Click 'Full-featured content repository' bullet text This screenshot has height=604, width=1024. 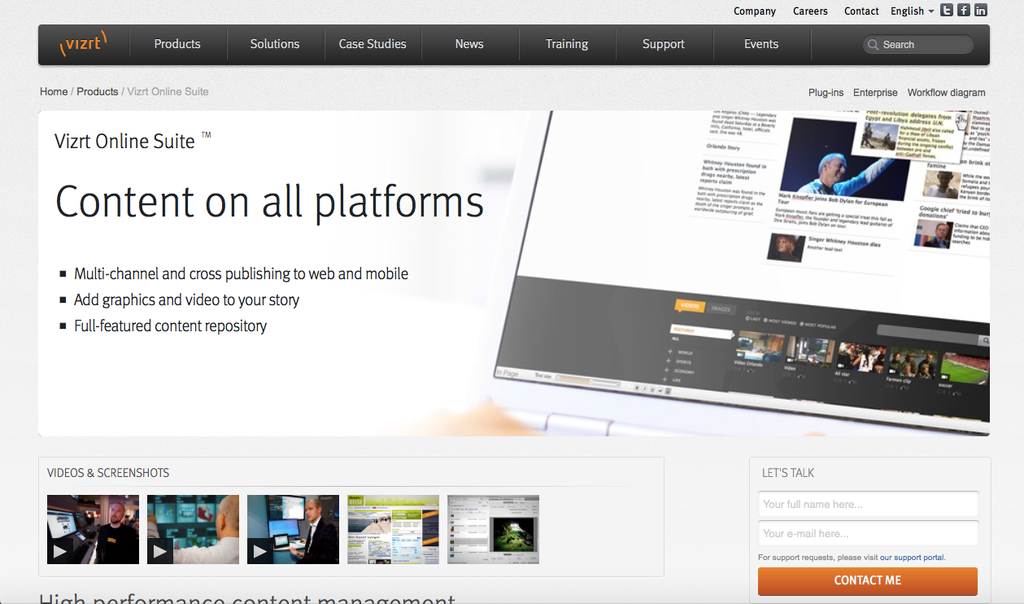click(170, 326)
